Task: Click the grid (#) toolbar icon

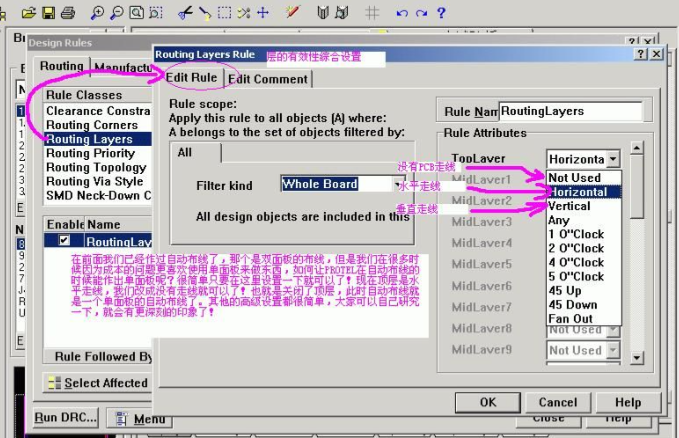Action: [371, 13]
